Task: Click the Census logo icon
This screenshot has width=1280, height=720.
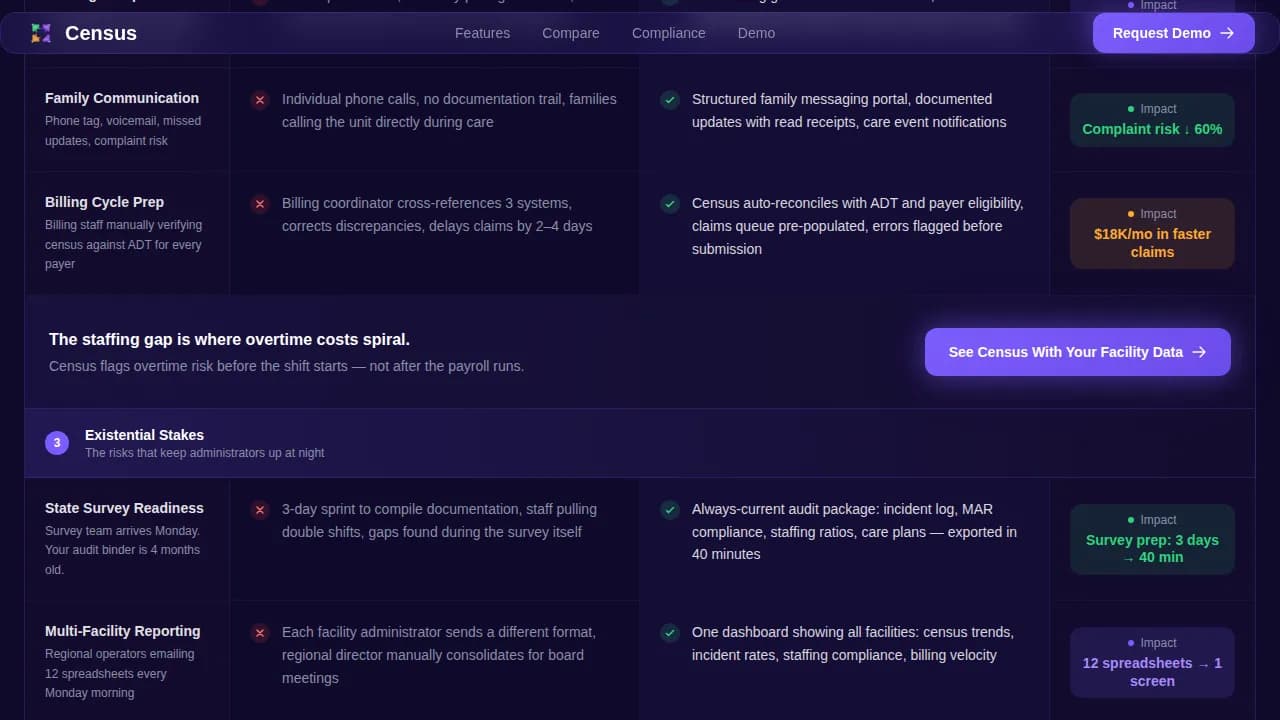Action: (x=41, y=33)
